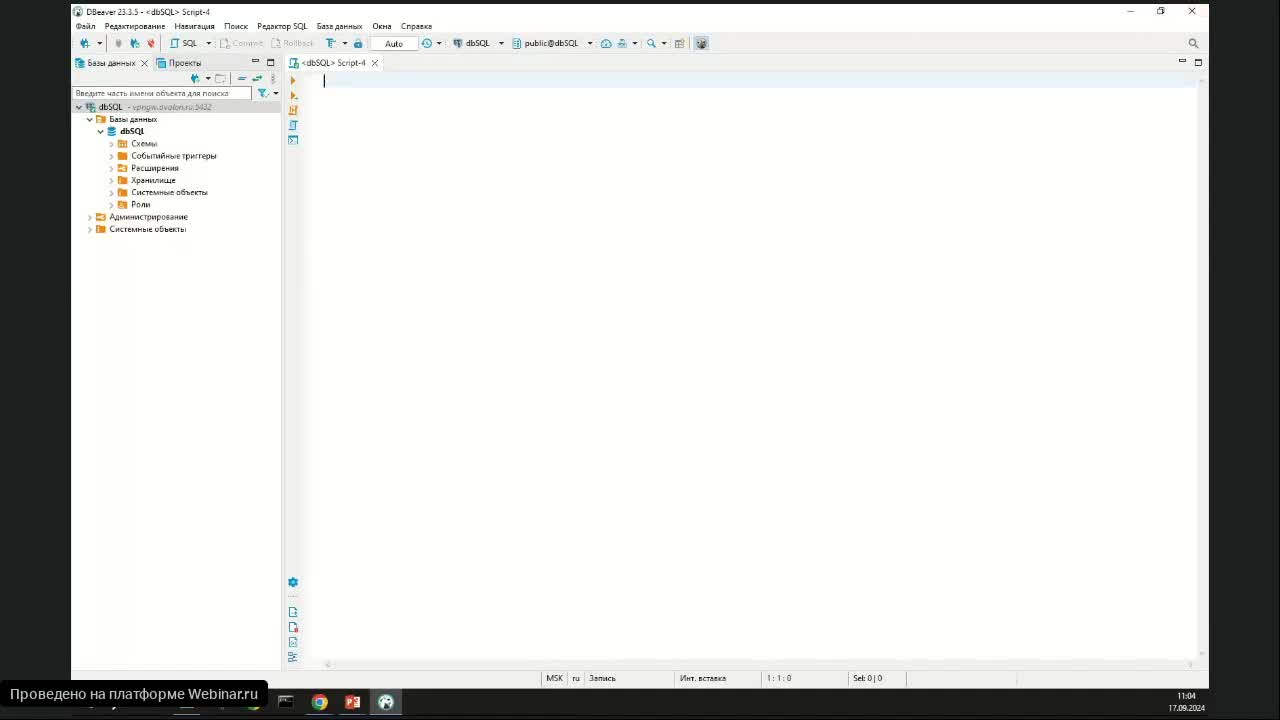Click the new folder icon in navigator toolbar

(220, 78)
